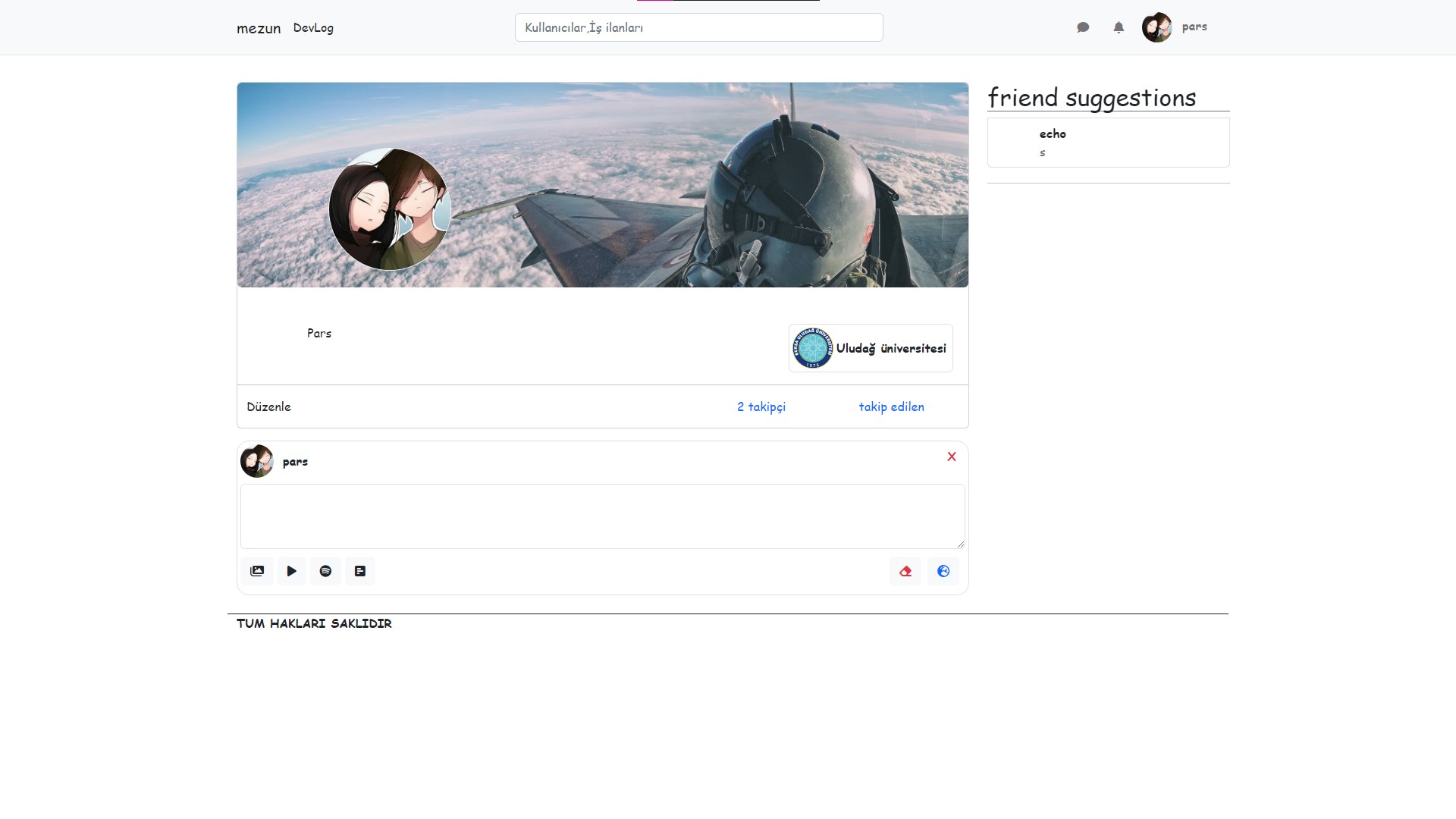The image size is (1456, 819).
Task: Go to the mezun home logo
Action: point(259,28)
